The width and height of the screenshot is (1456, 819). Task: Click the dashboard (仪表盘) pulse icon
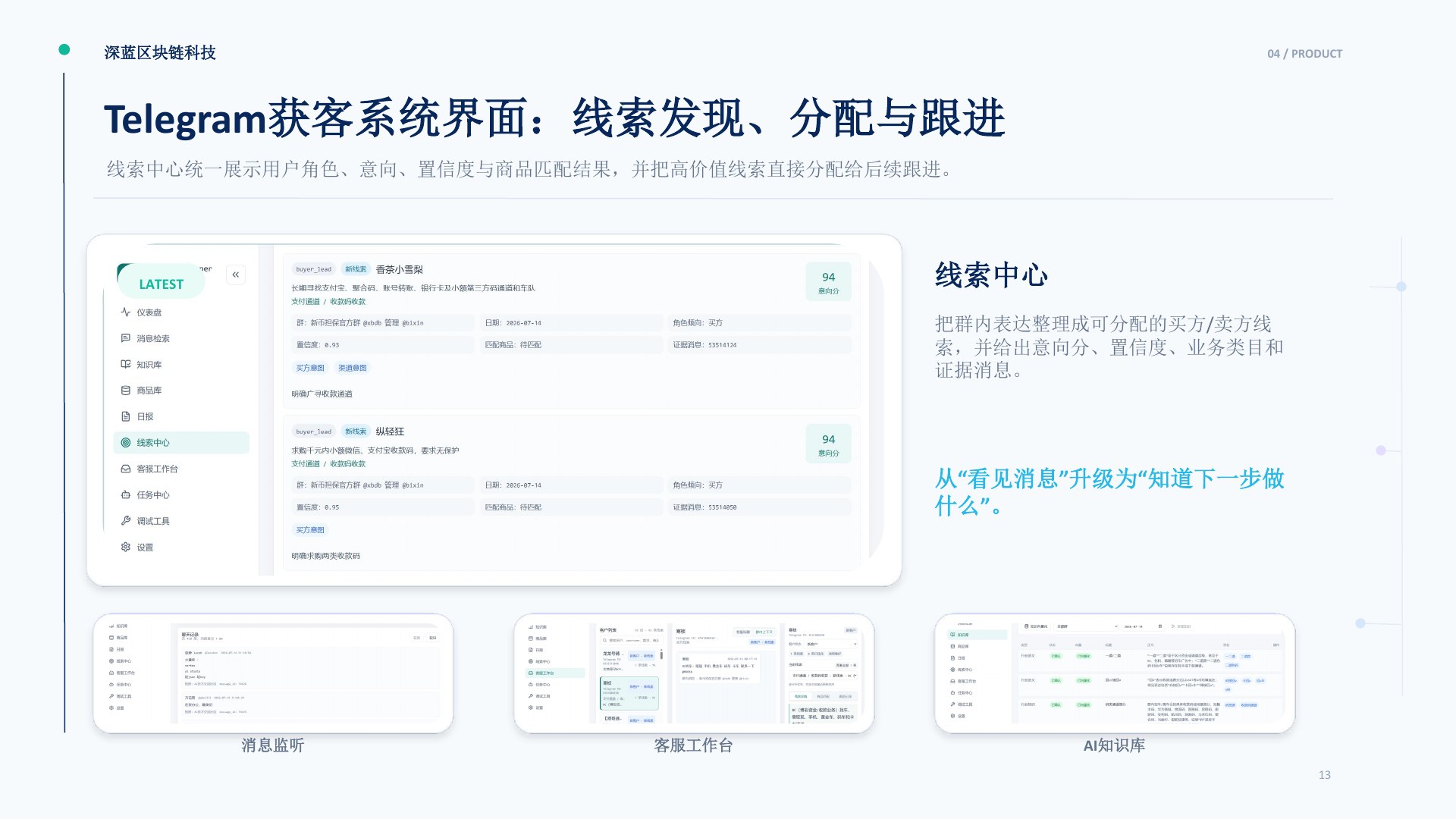pyautogui.click(x=126, y=312)
